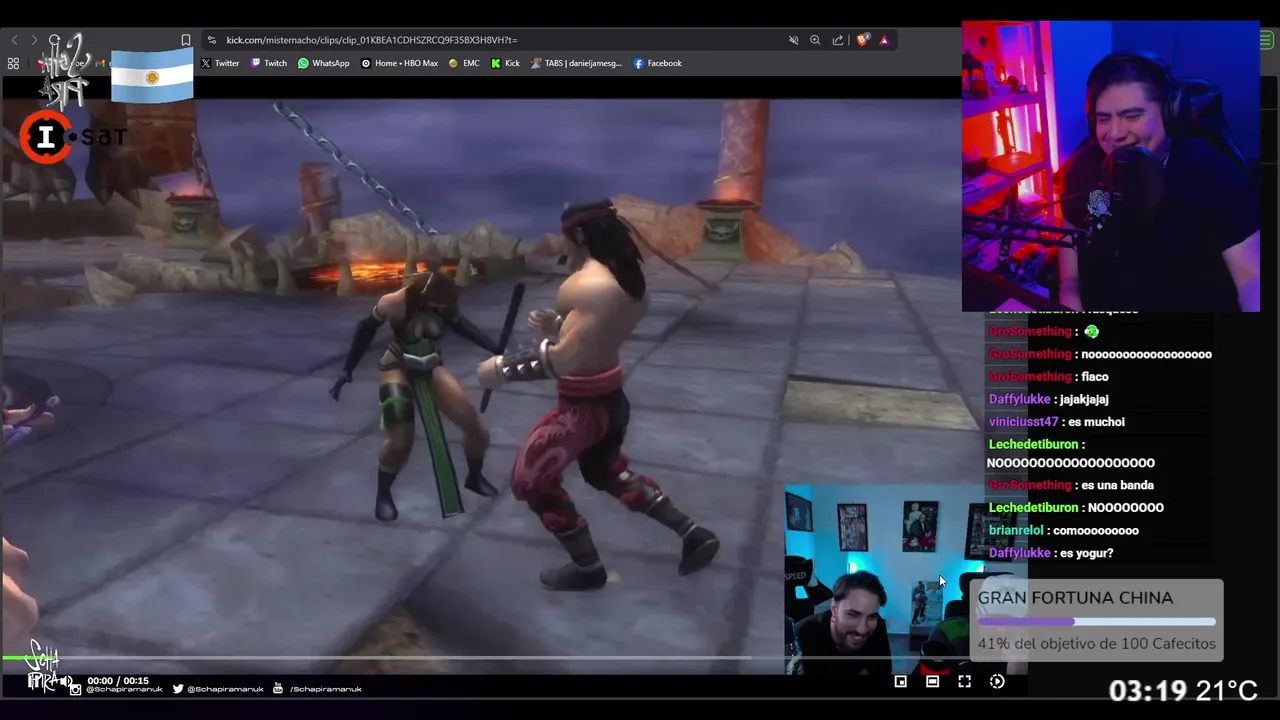Open the Twitter bookmark

point(220,63)
